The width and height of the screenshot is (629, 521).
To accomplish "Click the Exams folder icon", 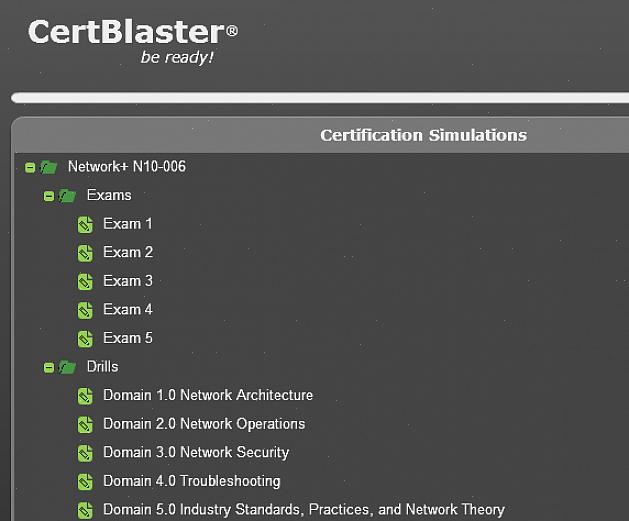I will tap(67, 196).
